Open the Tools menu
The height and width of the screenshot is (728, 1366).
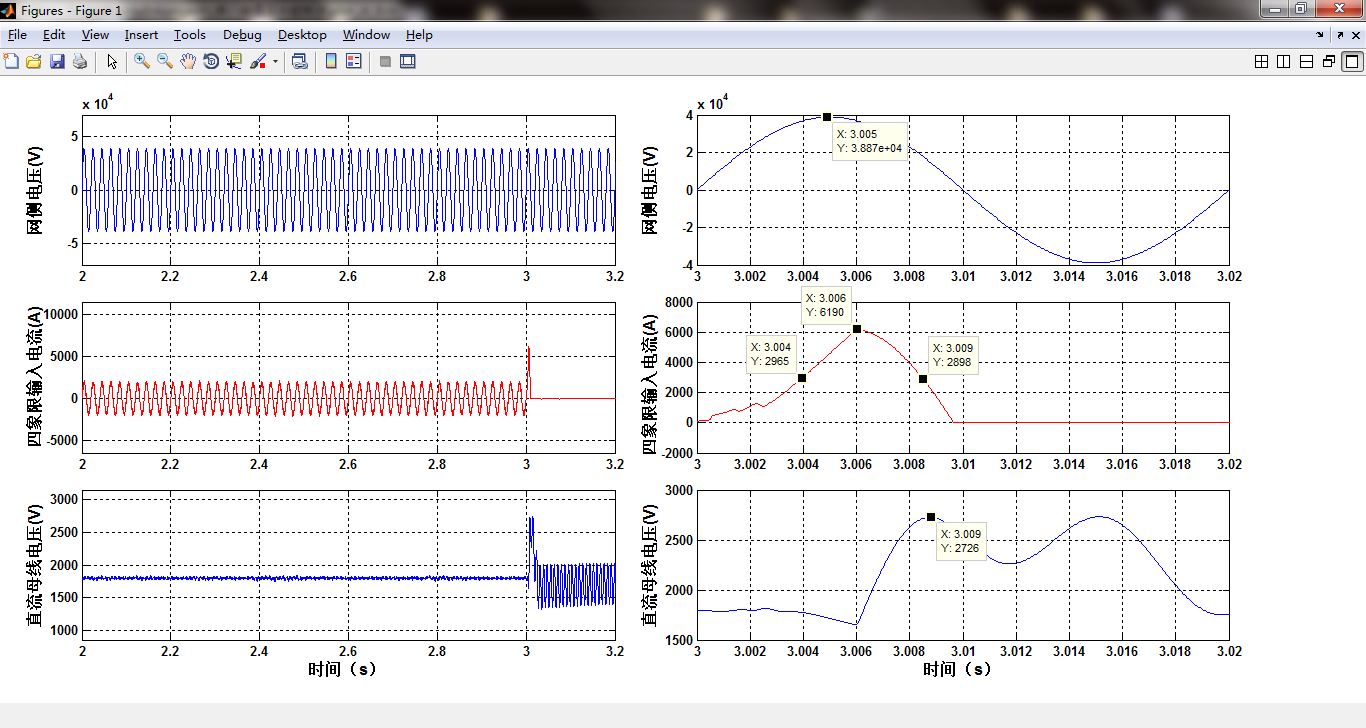(x=190, y=35)
